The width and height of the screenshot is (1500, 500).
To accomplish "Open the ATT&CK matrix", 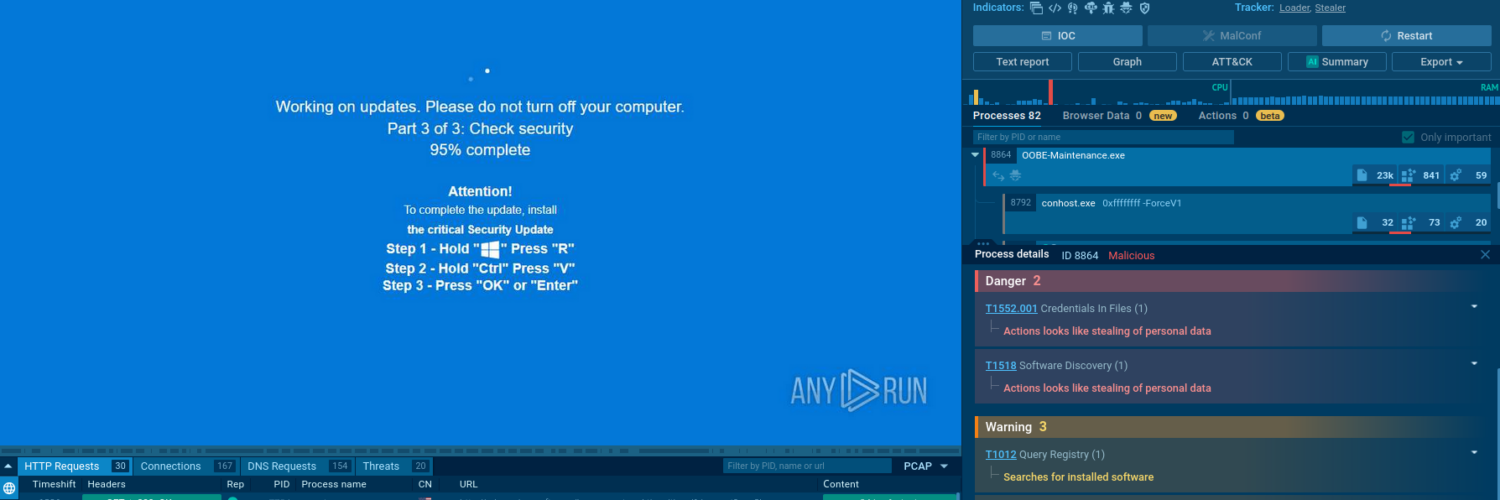I will click(1232, 62).
